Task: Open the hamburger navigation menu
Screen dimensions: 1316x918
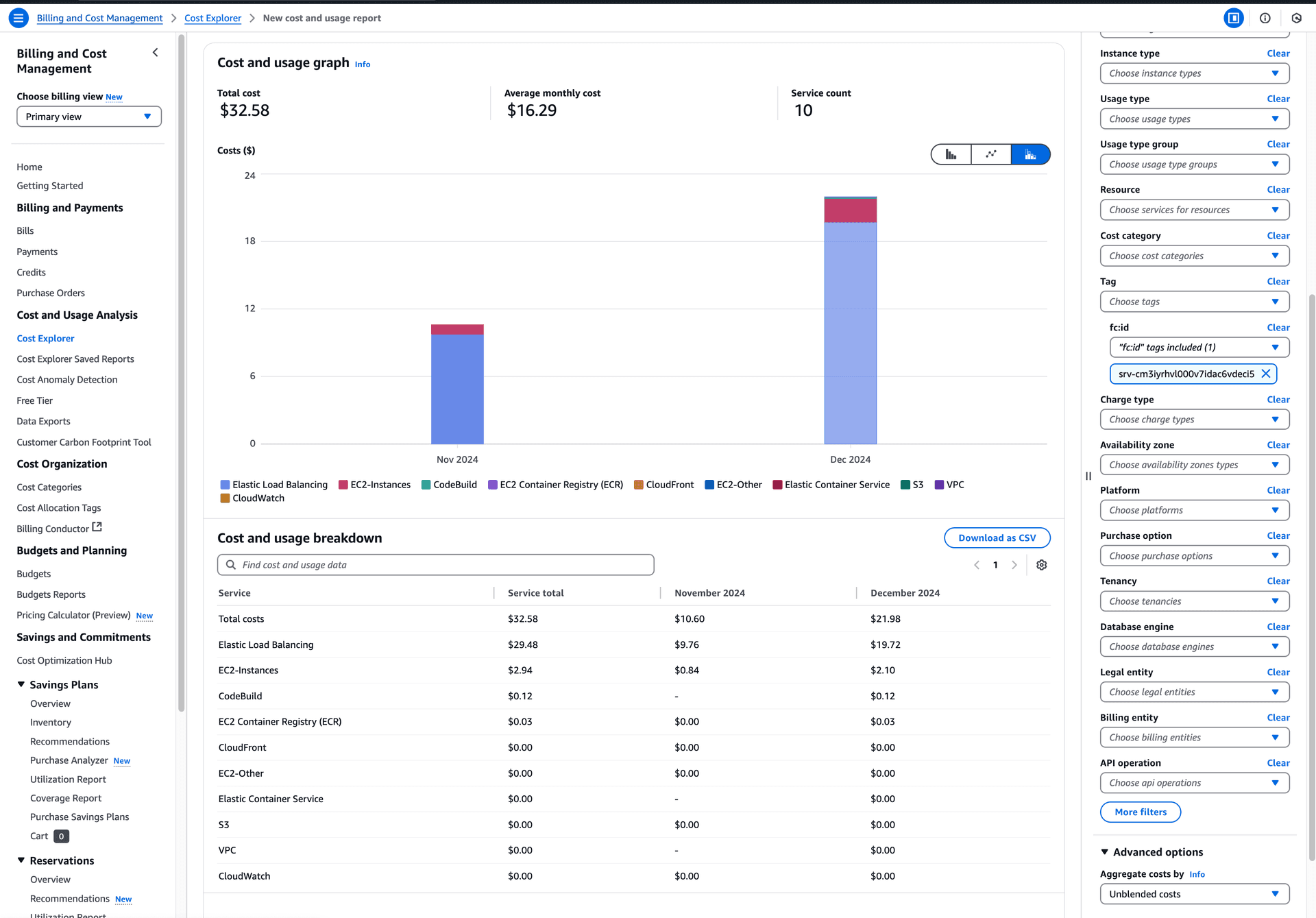Action: (19, 18)
